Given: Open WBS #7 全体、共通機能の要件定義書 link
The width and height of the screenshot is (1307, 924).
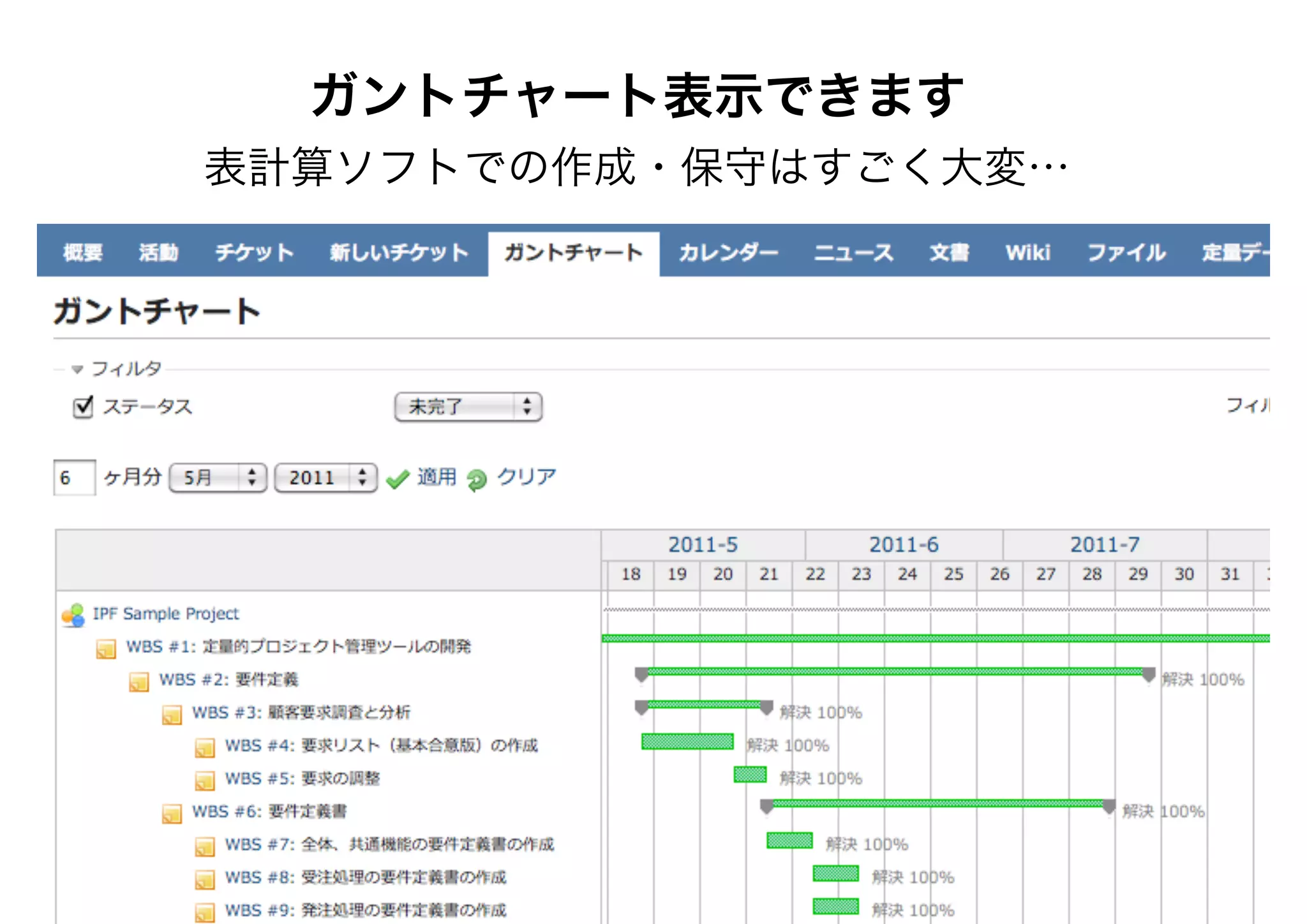Looking at the screenshot, I should click(x=389, y=844).
